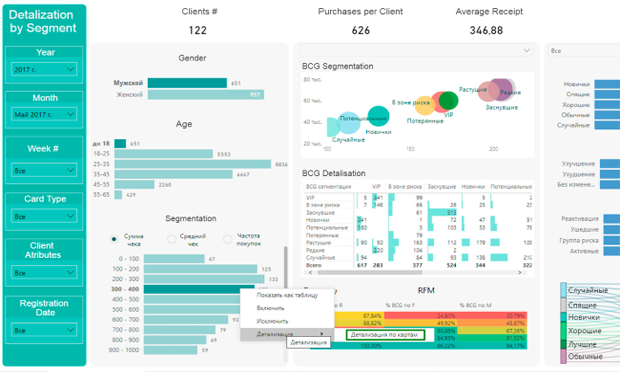This screenshot has width=620, height=372.
Task: Click the 800 - 900 segmentation bar
Action: click(x=175, y=340)
